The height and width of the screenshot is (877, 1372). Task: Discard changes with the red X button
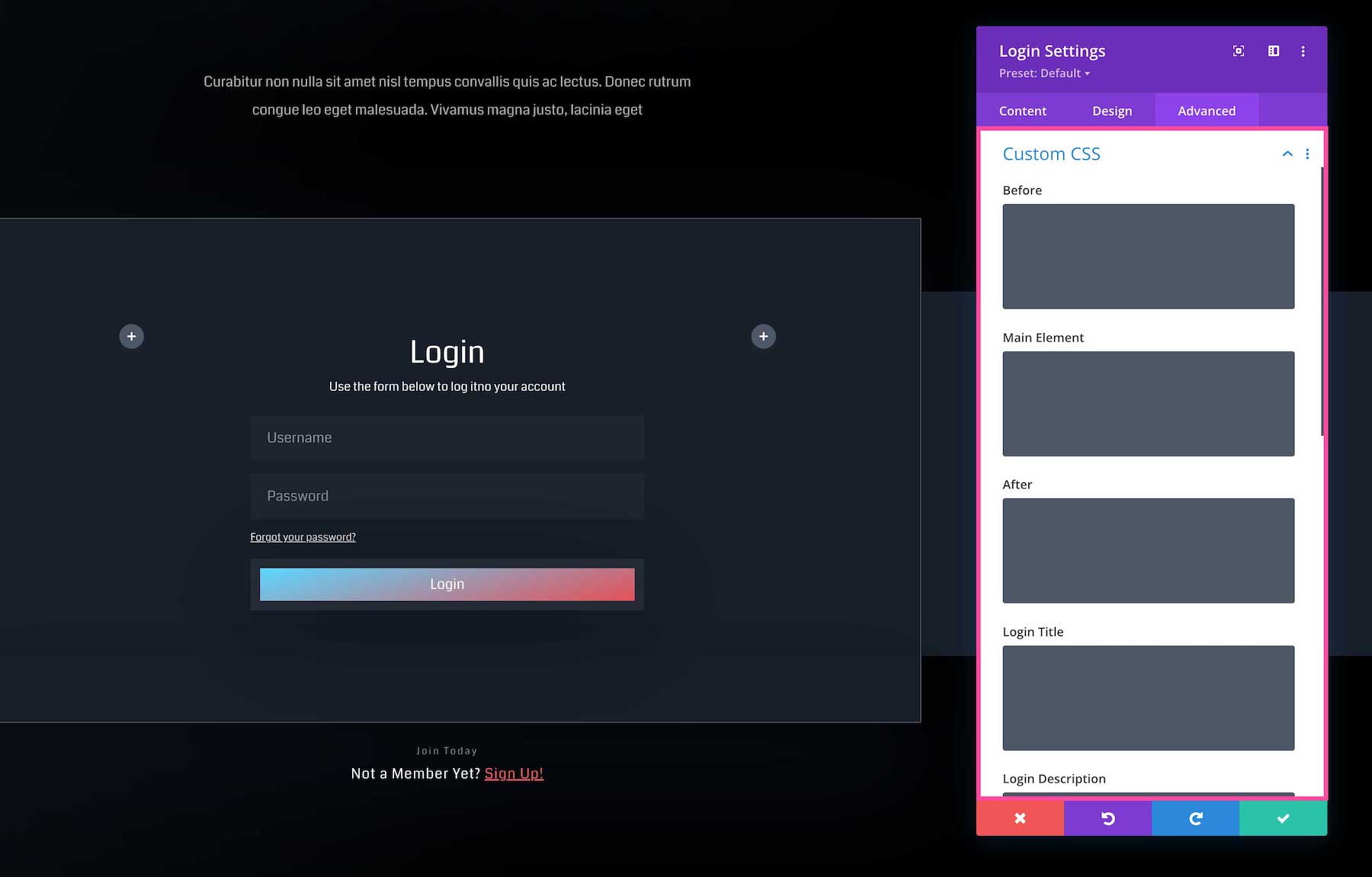coord(1020,818)
